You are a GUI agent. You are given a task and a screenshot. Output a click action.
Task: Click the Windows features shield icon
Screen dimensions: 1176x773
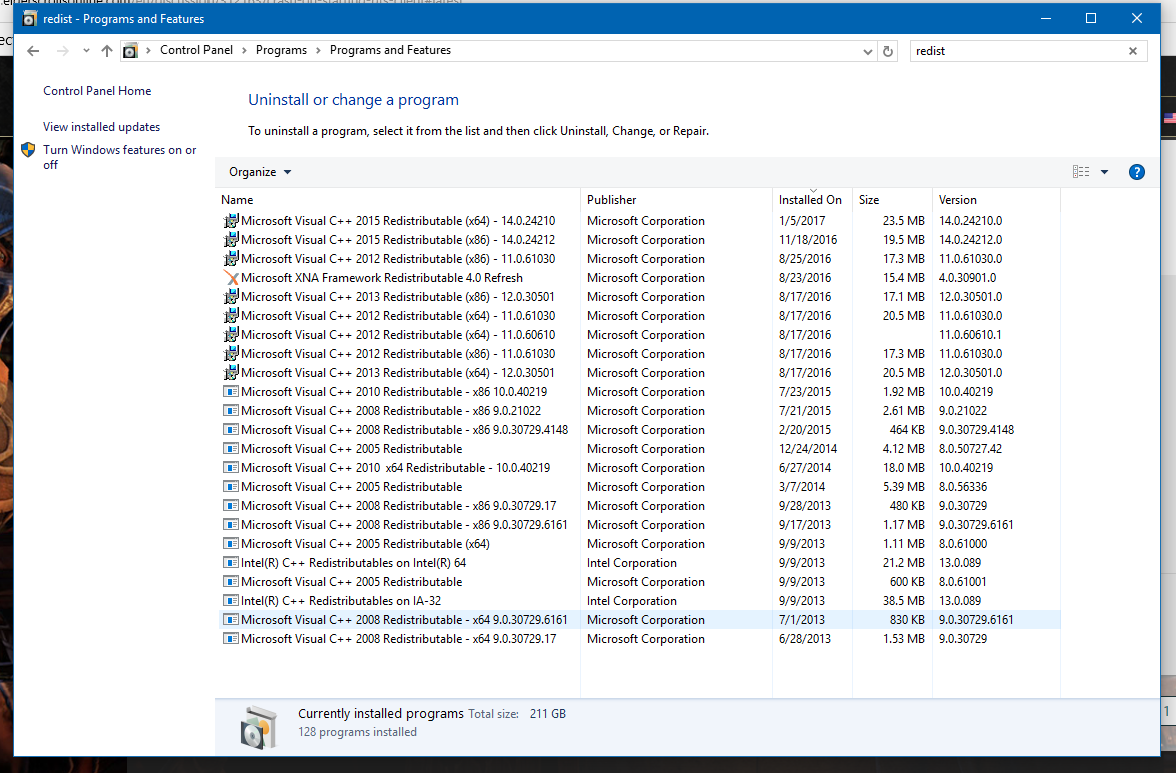pyautogui.click(x=28, y=149)
